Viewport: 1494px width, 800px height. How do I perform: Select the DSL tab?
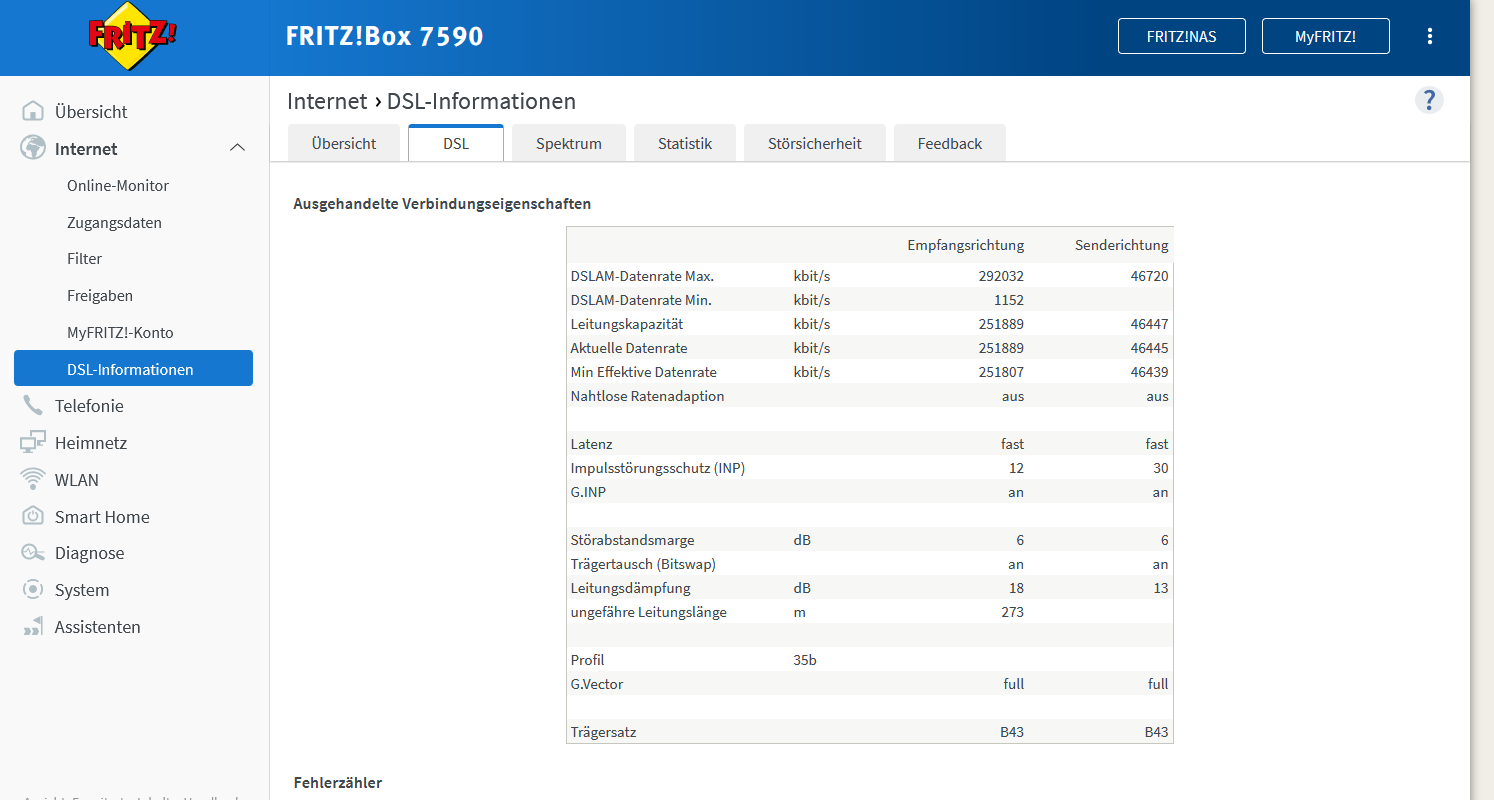click(456, 143)
